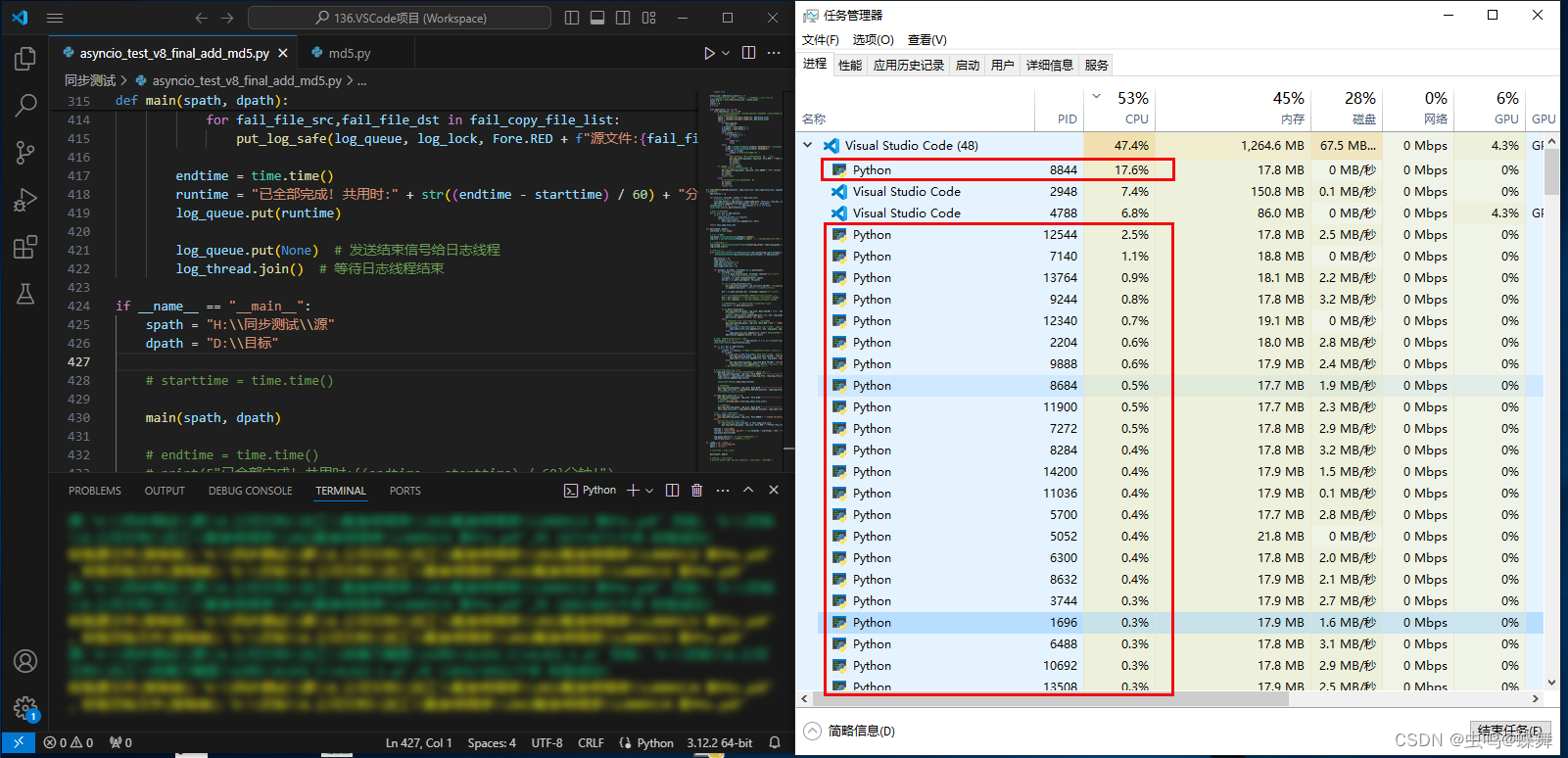Toggle the primary side bar layout icon
This screenshot has height=758, width=1568.
click(x=572, y=18)
